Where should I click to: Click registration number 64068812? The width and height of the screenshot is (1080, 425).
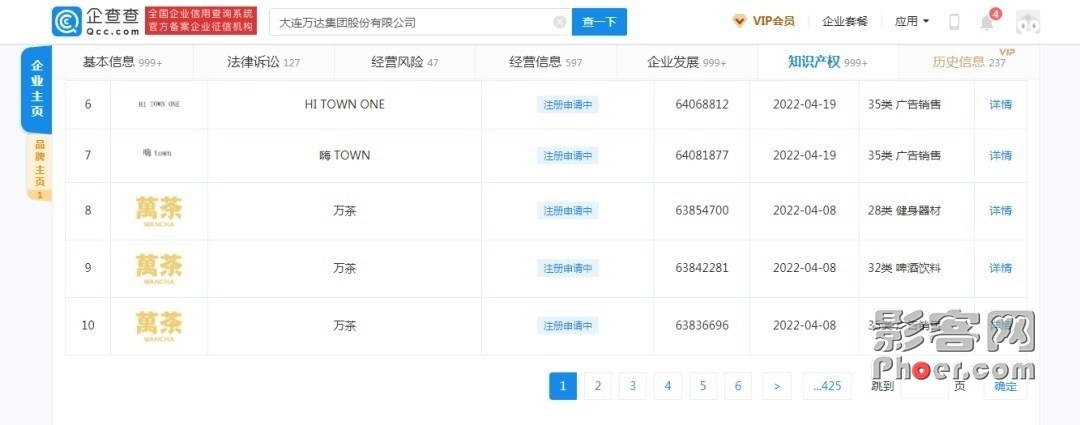pyautogui.click(x=702, y=105)
